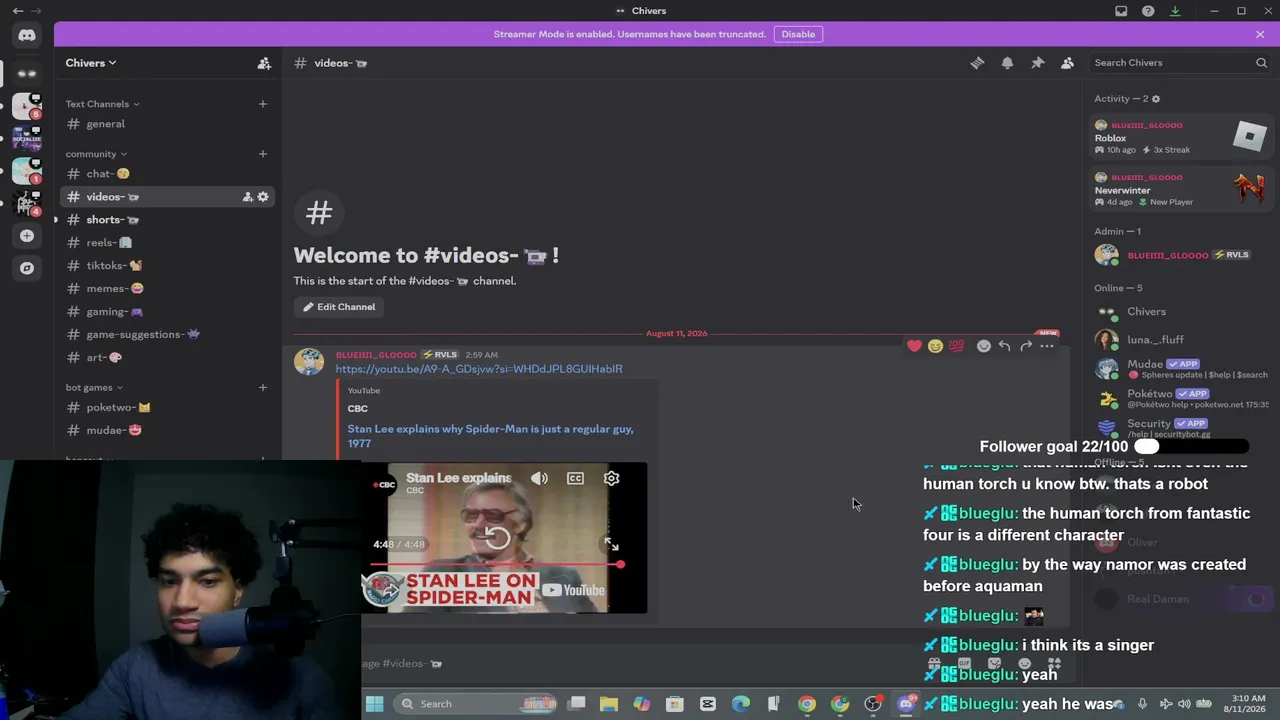Open luna._.fluff member profile
Viewport: 1280px width, 720px height.
point(1181,340)
